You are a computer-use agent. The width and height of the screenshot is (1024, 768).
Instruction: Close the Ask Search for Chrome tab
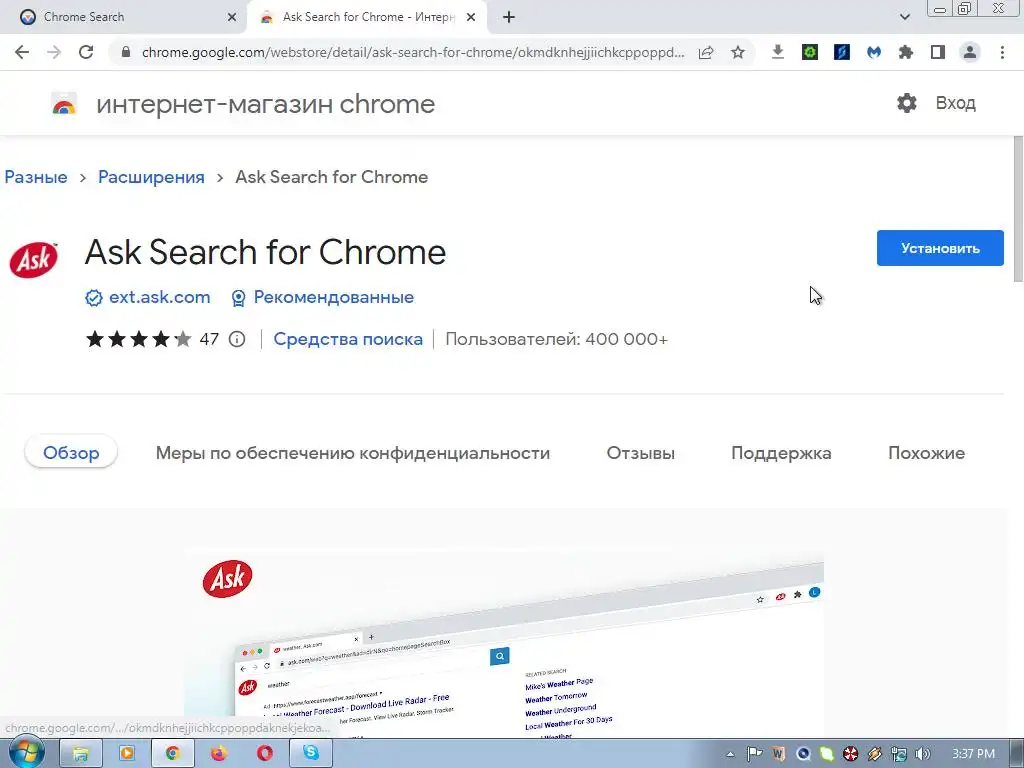[x=471, y=17]
